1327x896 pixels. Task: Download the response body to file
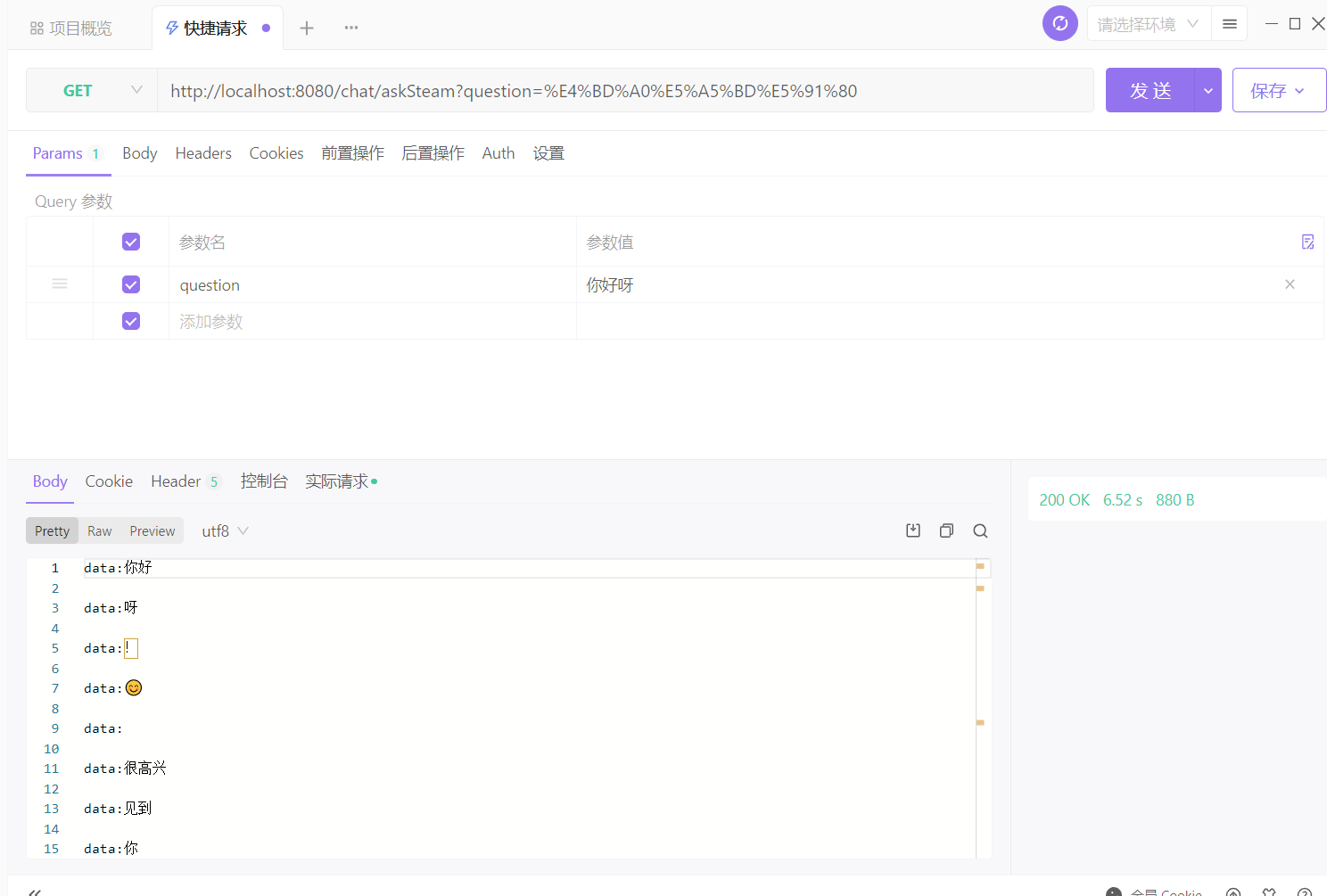[x=913, y=530]
